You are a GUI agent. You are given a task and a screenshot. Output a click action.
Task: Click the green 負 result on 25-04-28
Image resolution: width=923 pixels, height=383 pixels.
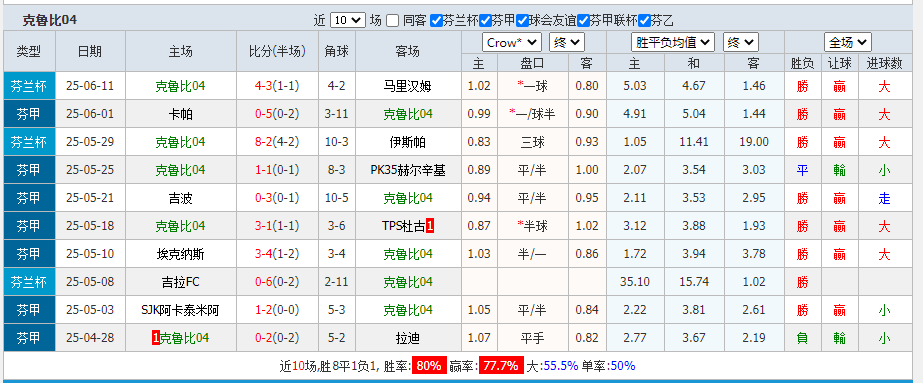tap(802, 338)
